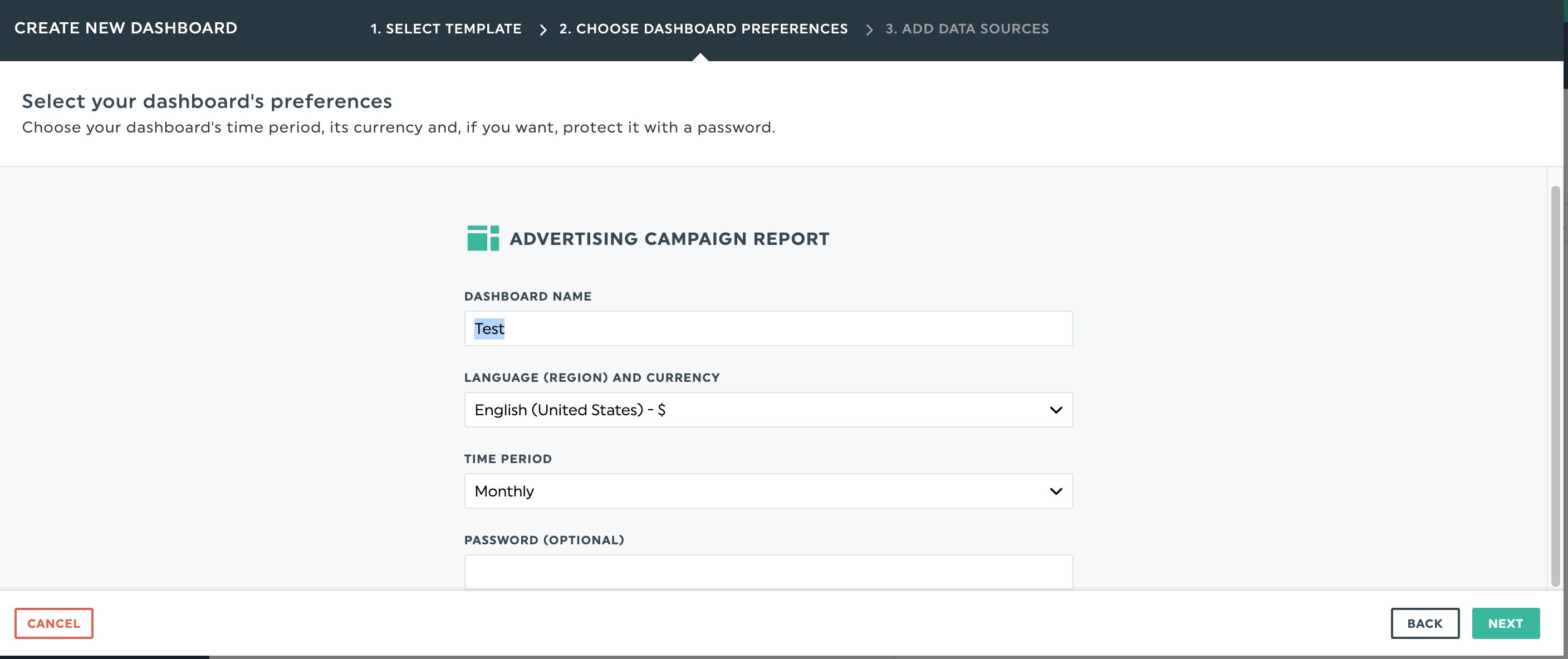Open the Language and Currency dropdown
Screen dimensions: 1568x659
tap(768, 410)
